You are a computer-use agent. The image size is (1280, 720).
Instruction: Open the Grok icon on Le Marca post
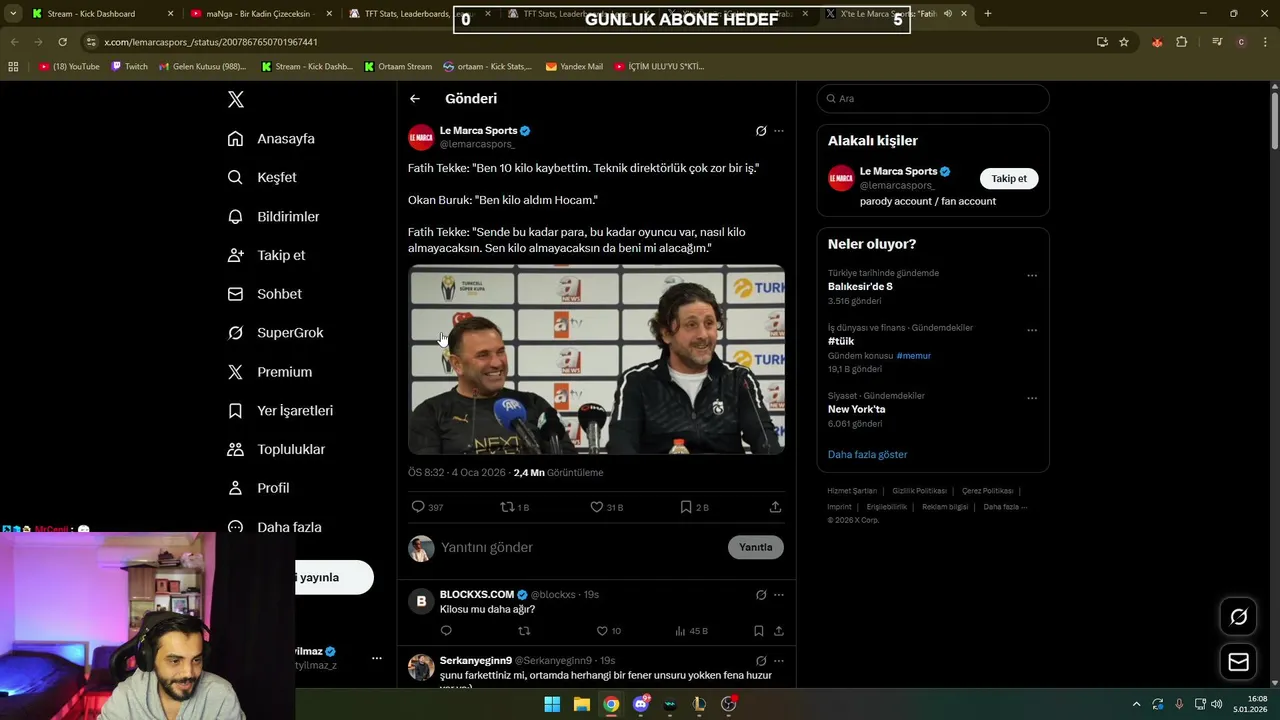pos(761,131)
